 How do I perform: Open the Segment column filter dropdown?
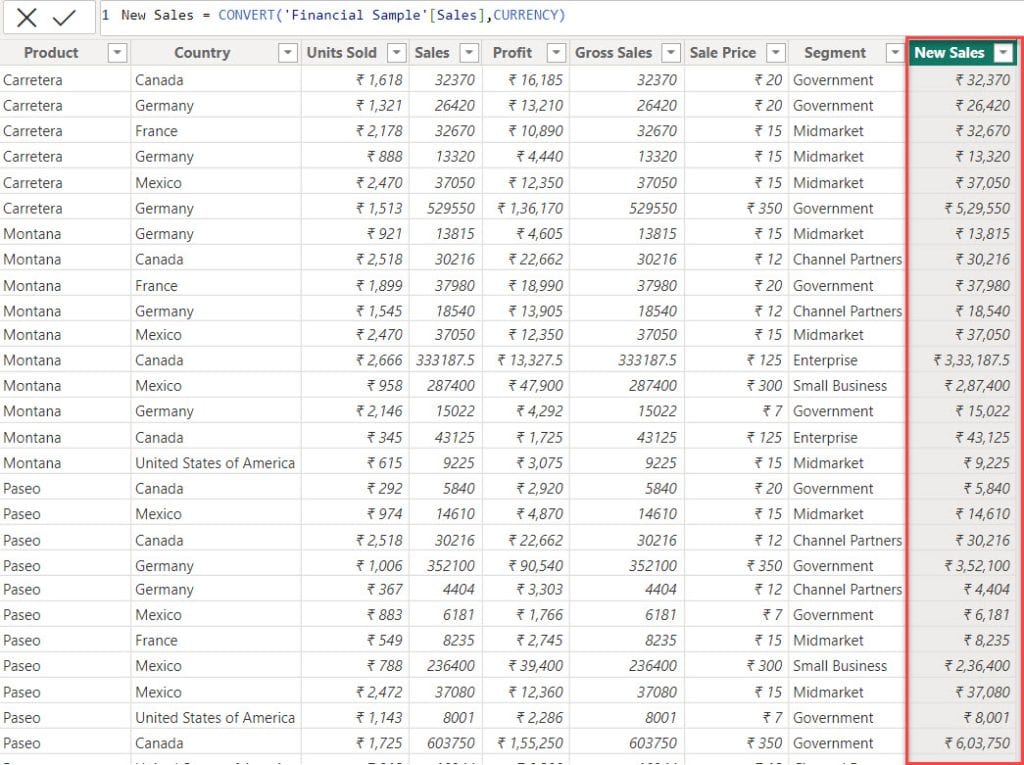pyautogui.click(x=895, y=53)
